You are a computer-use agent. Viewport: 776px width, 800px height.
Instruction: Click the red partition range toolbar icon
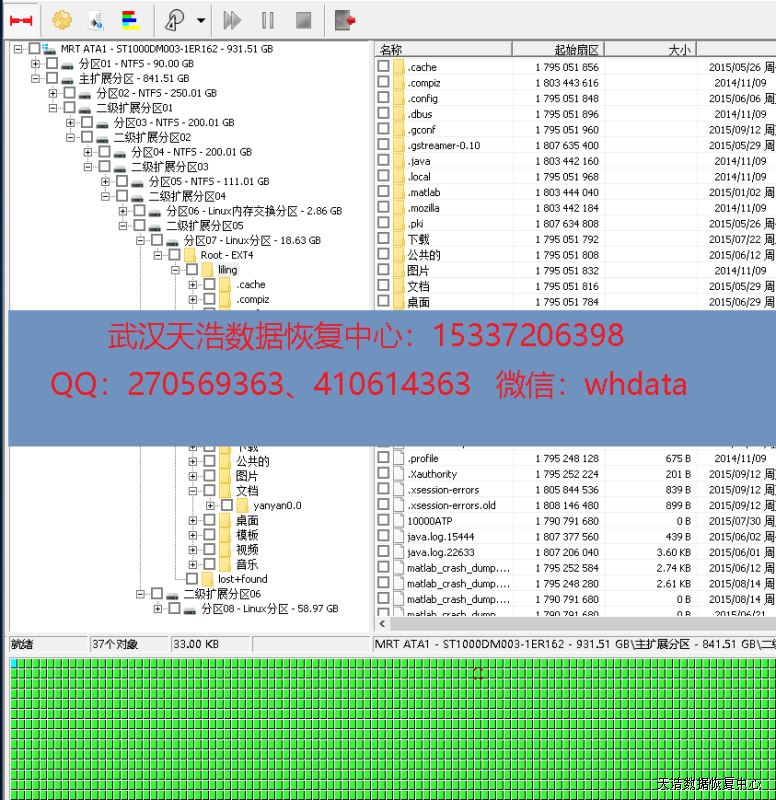coord(22,19)
